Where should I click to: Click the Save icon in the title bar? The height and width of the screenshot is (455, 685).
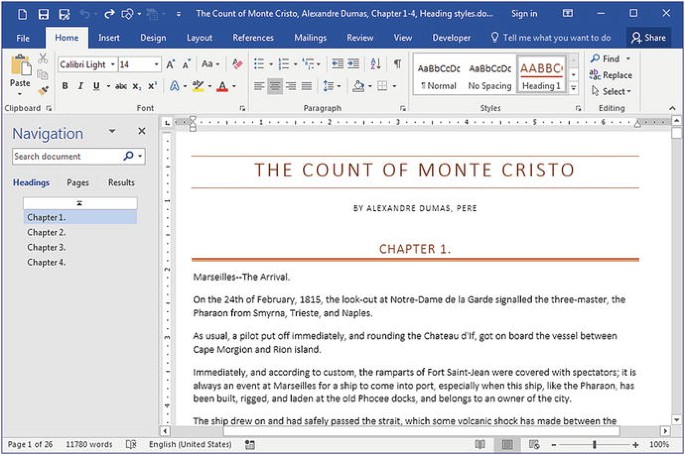coord(43,14)
